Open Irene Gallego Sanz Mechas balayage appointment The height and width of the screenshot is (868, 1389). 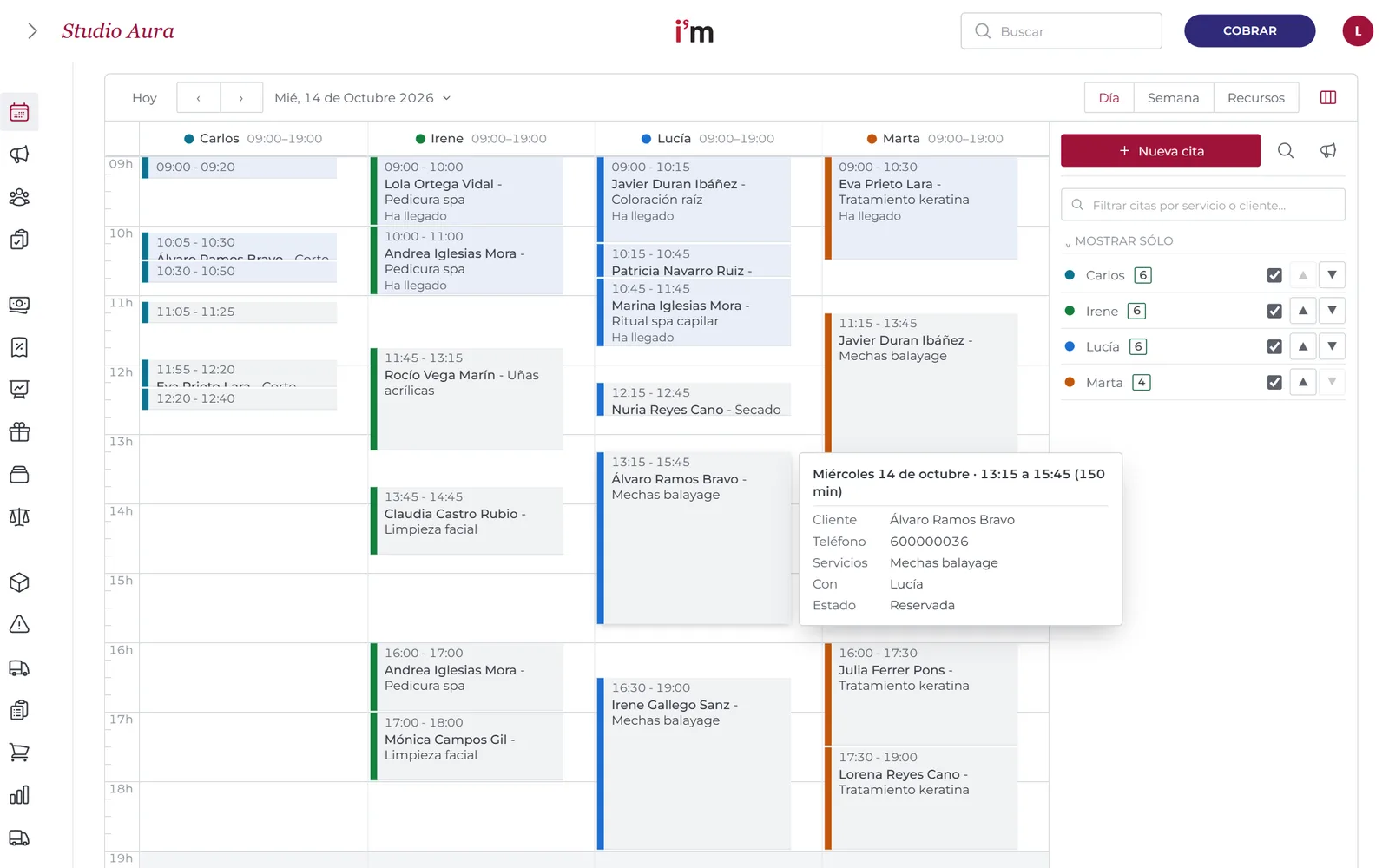coord(694,764)
